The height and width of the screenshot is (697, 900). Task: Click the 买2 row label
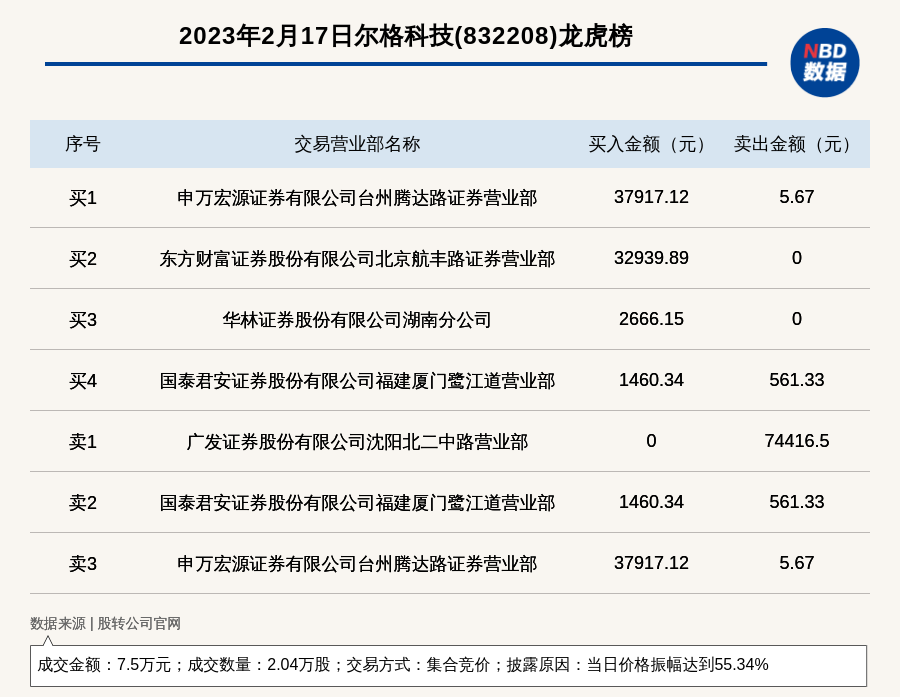coord(83,259)
